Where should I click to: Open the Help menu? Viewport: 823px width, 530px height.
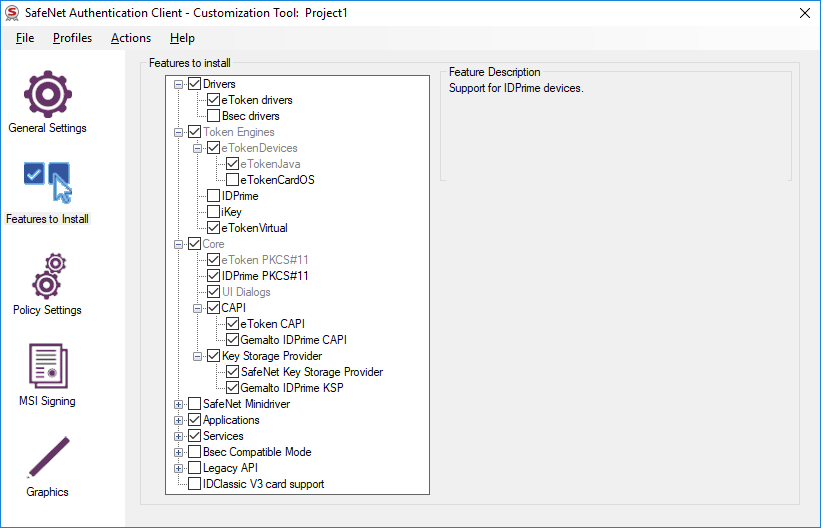point(182,38)
